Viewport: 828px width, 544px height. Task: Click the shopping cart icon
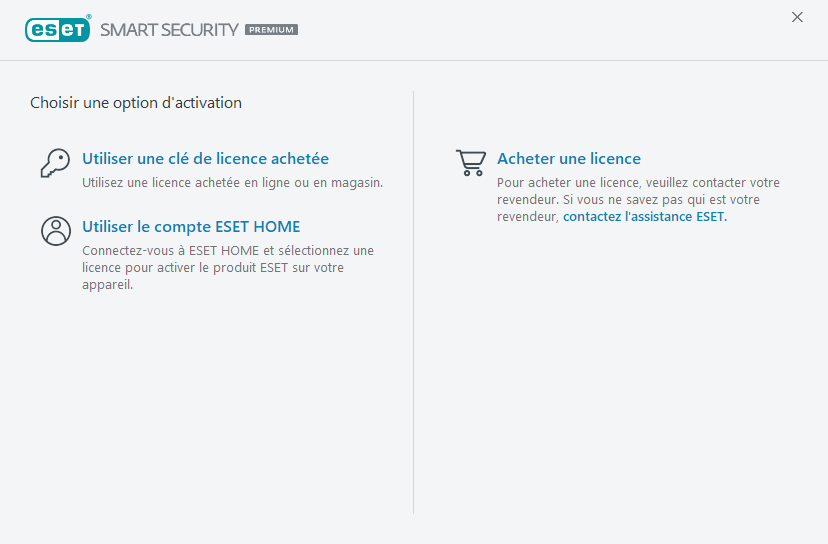click(470, 163)
